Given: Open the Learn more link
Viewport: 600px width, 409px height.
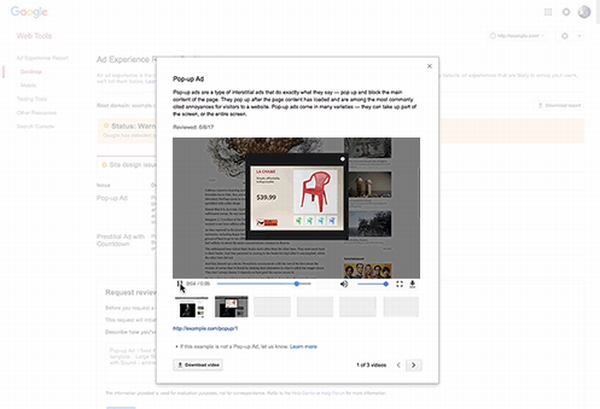Looking at the screenshot, I should [304, 346].
